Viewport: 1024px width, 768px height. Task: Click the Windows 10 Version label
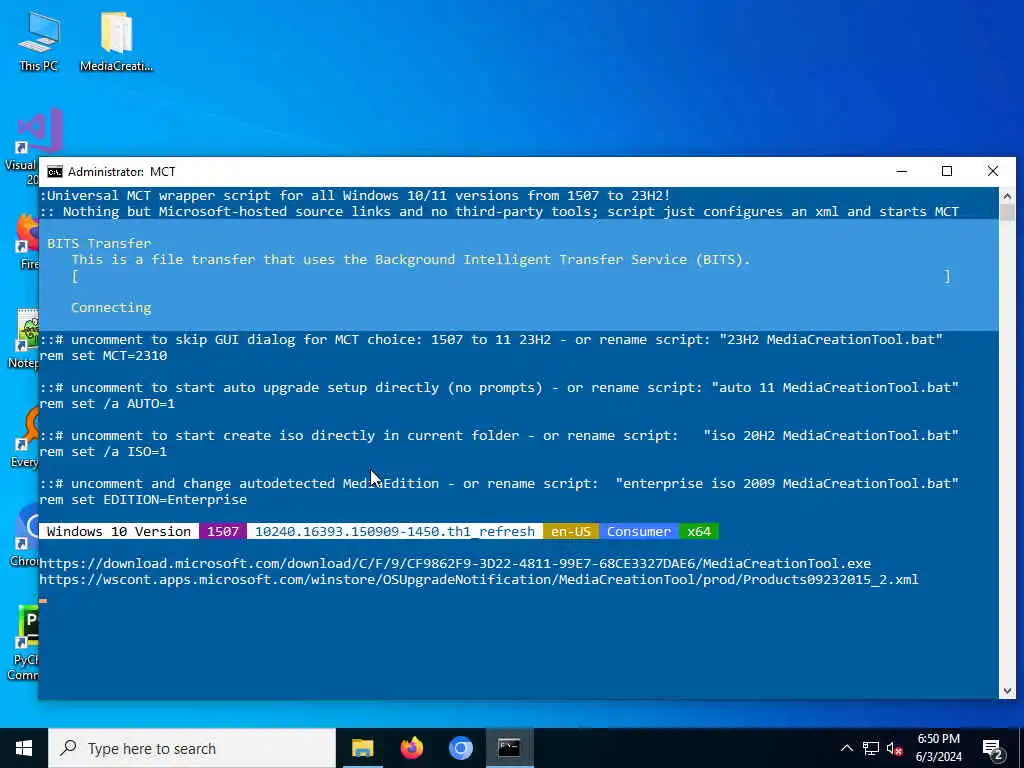pyautogui.click(x=119, y=532)
